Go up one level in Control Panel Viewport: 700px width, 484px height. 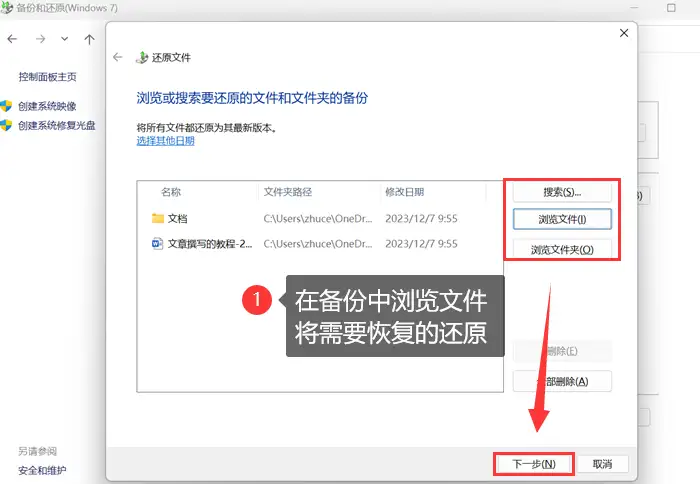[89, 39]
